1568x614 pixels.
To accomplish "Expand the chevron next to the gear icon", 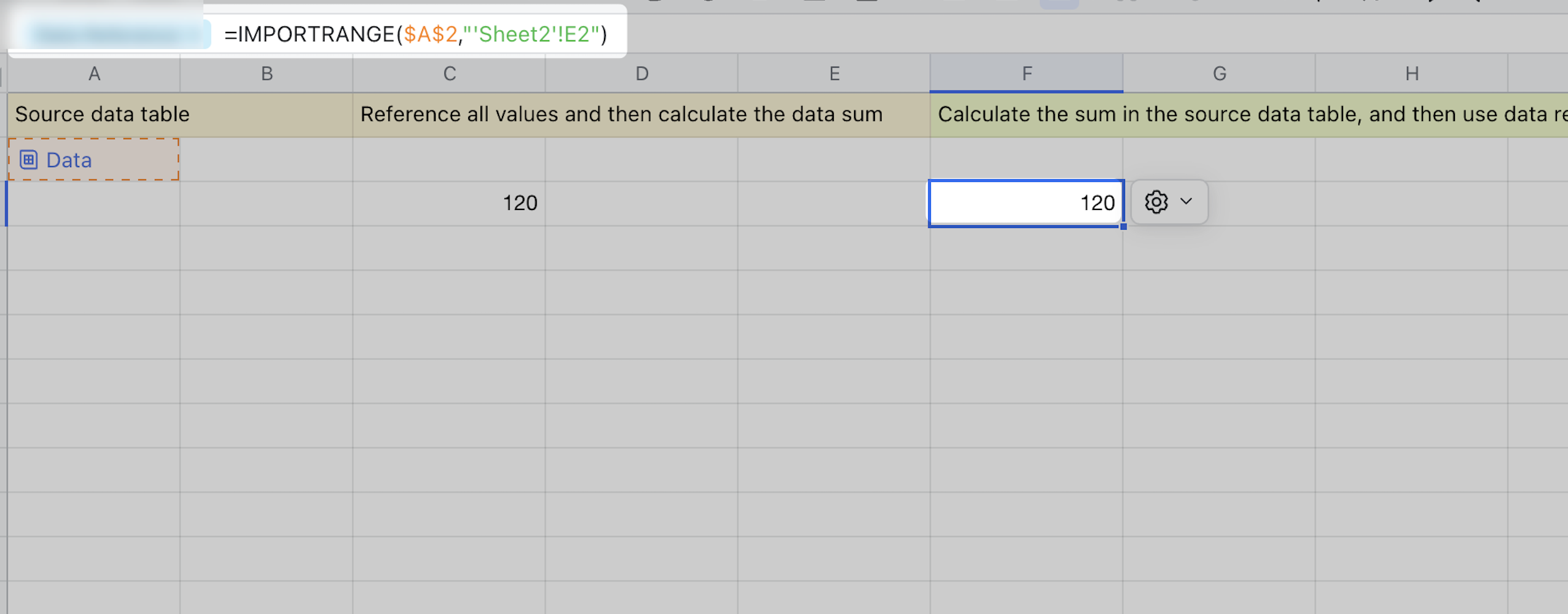I will pos(1186,201).
